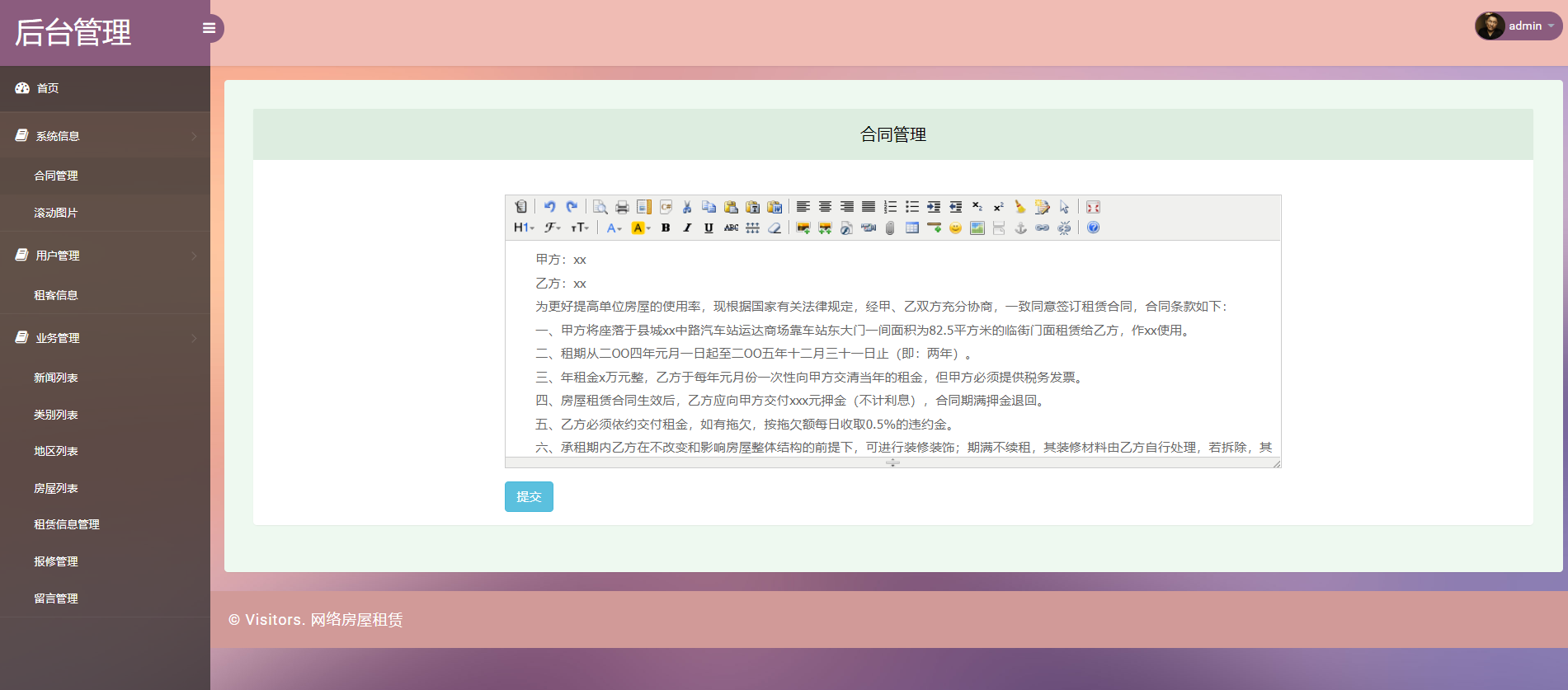
Task: Decrease indent of paragraph
Action: click(x=955, y=207)
